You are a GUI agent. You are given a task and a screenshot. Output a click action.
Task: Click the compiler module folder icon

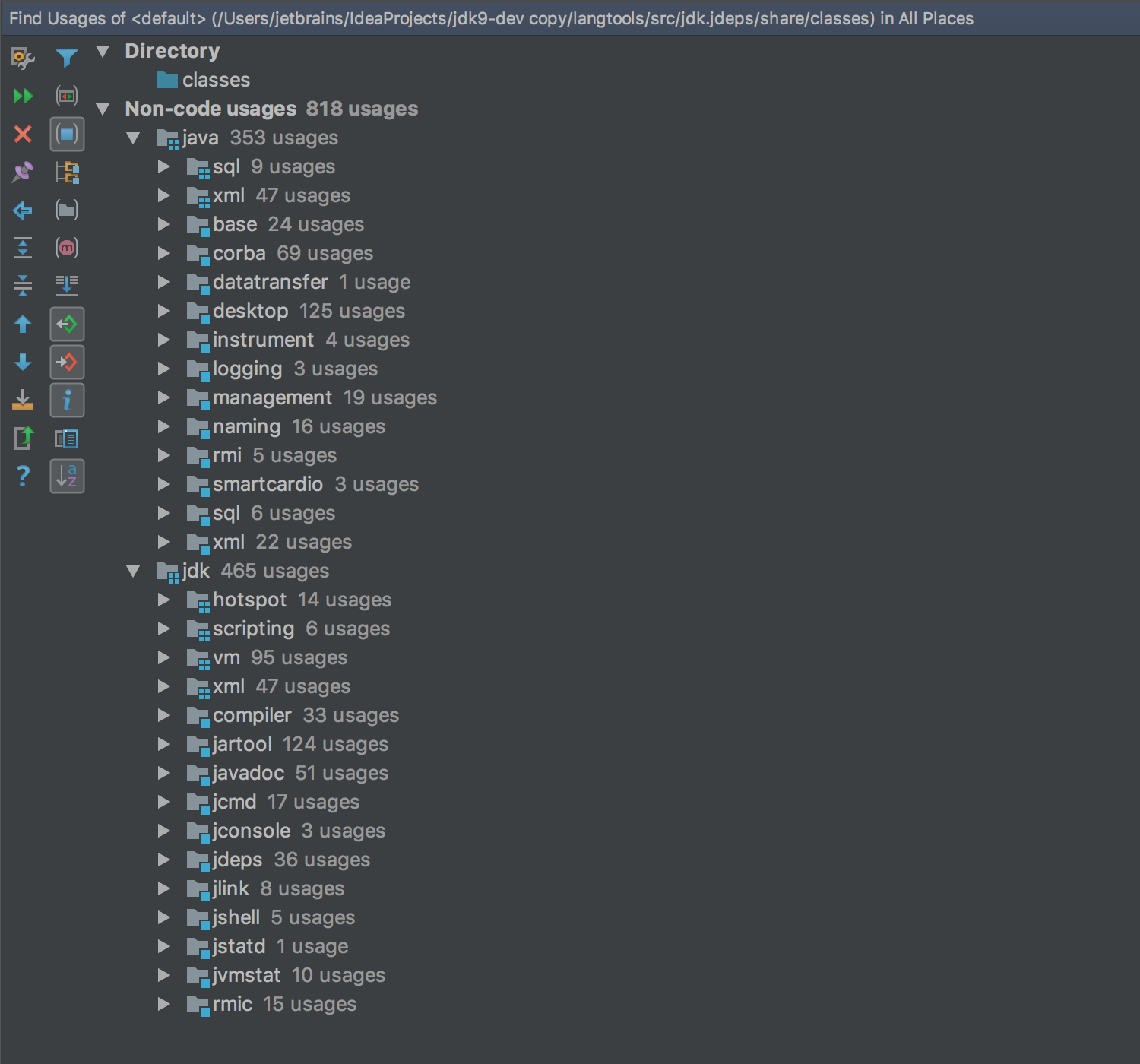point(198,716)
